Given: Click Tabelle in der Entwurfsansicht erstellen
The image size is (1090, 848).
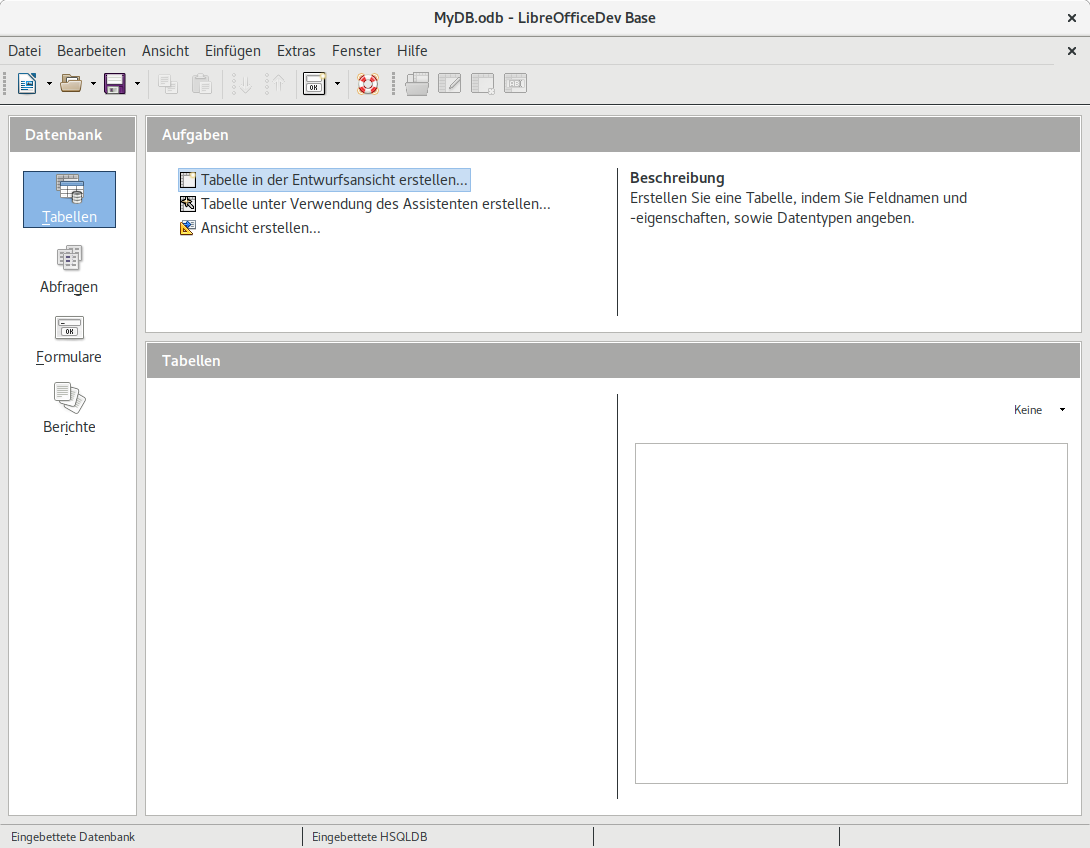Looking at the screenshot, I should (324, 180).
